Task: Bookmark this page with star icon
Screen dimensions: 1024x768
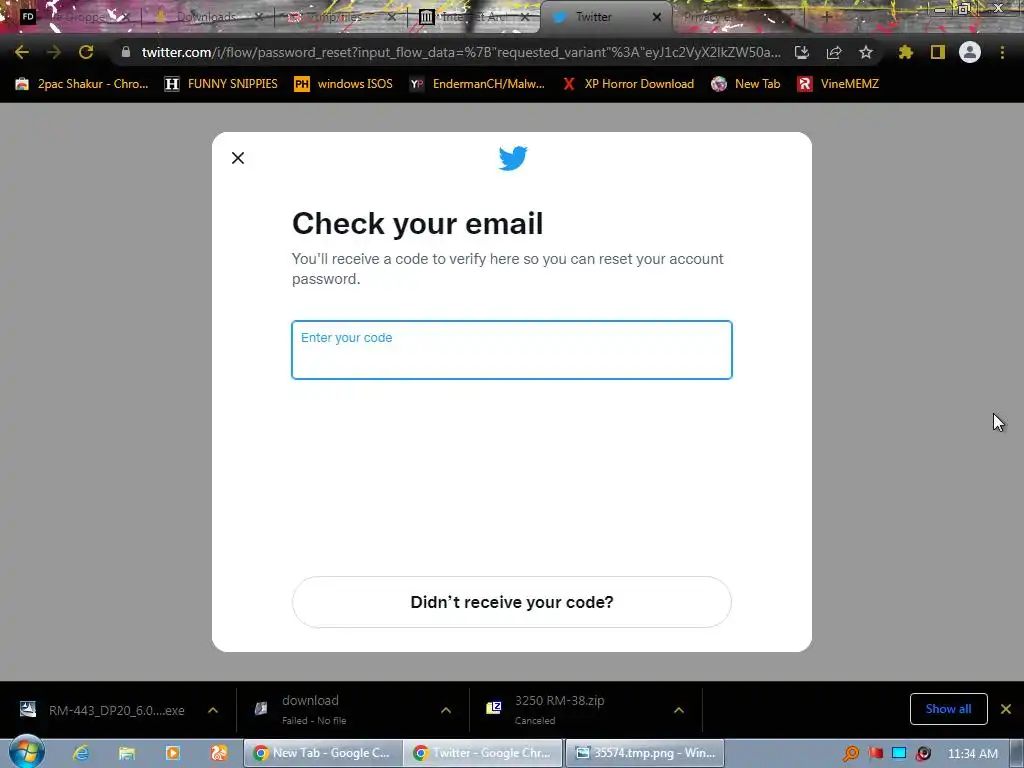Action: [x=866, y=52]
